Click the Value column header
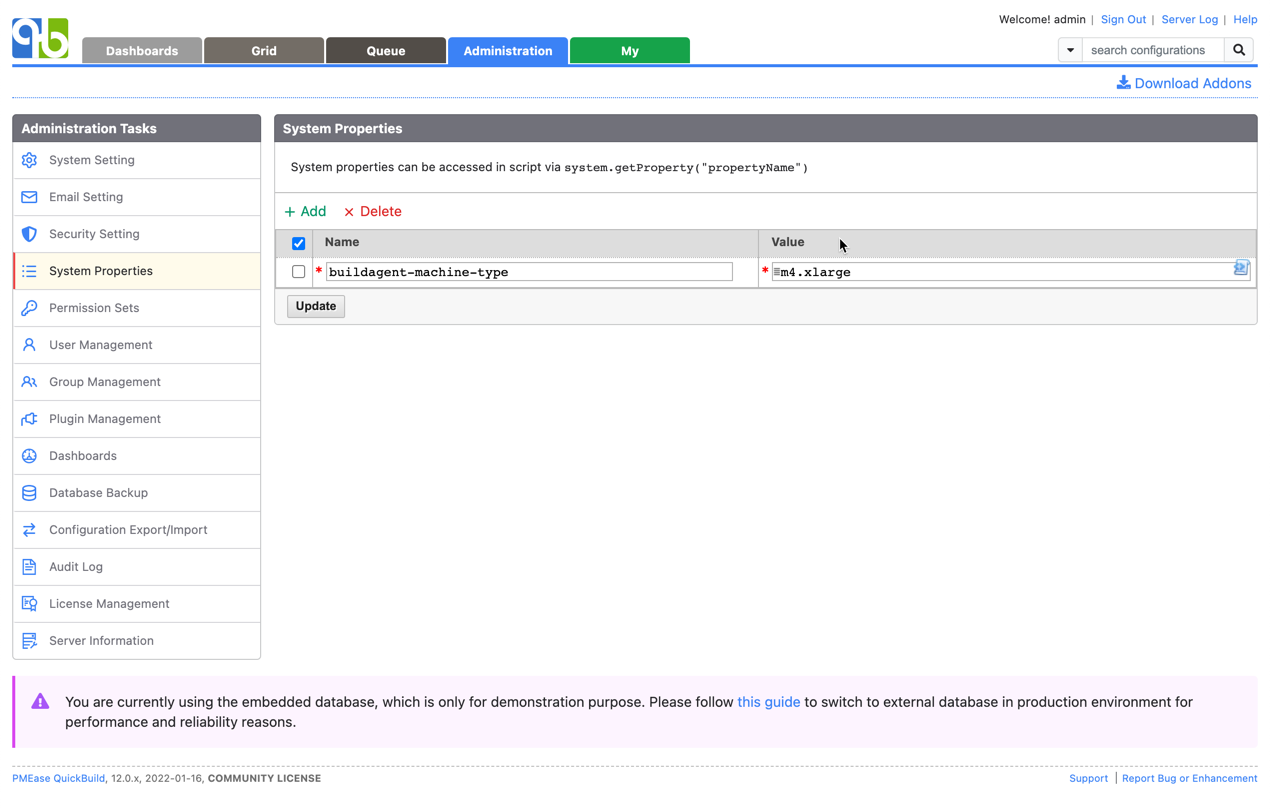The image size is (1270, 809). pos(788,242)
